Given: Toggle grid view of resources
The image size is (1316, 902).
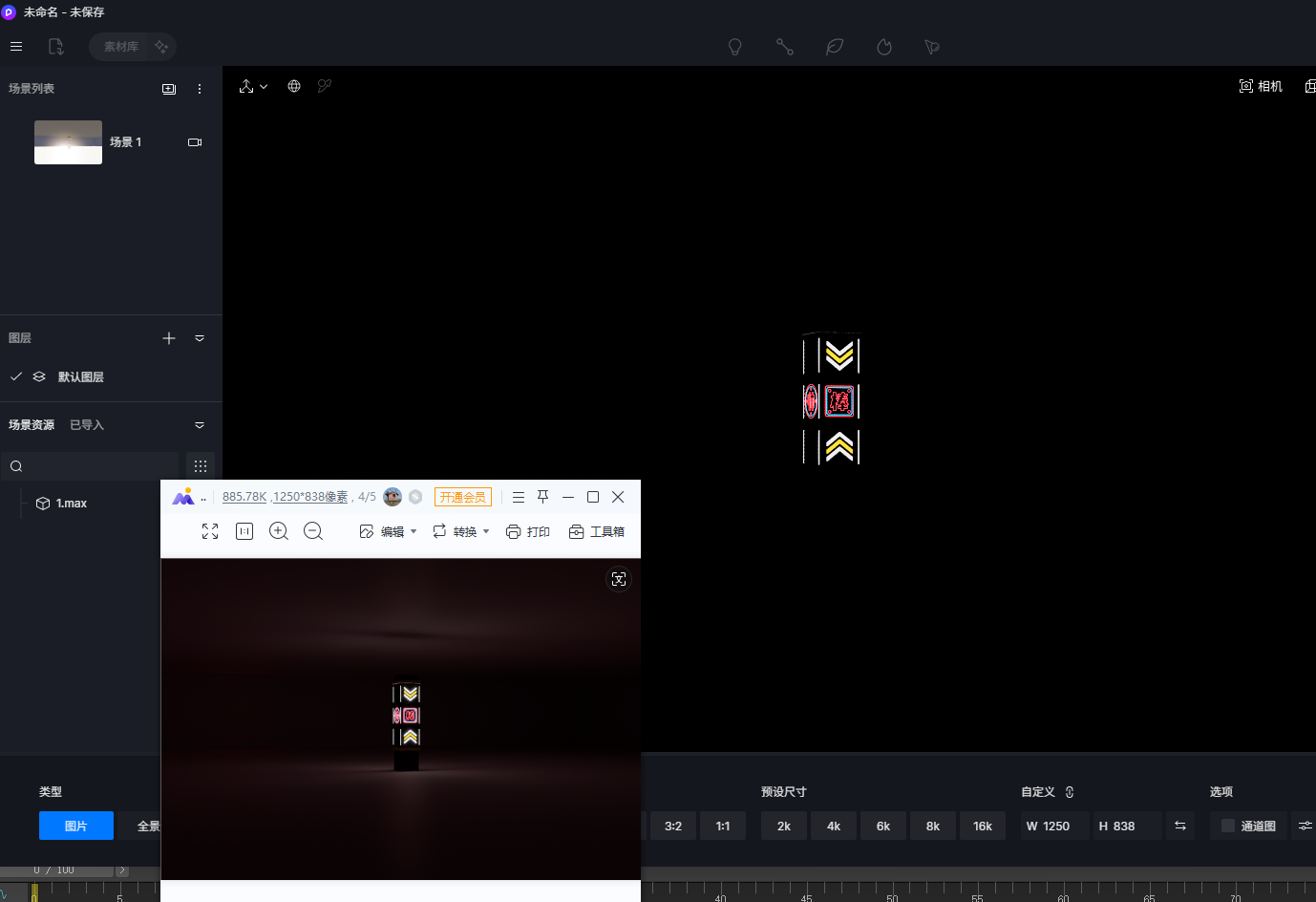Looking at the screenshot, I should 201,466.
